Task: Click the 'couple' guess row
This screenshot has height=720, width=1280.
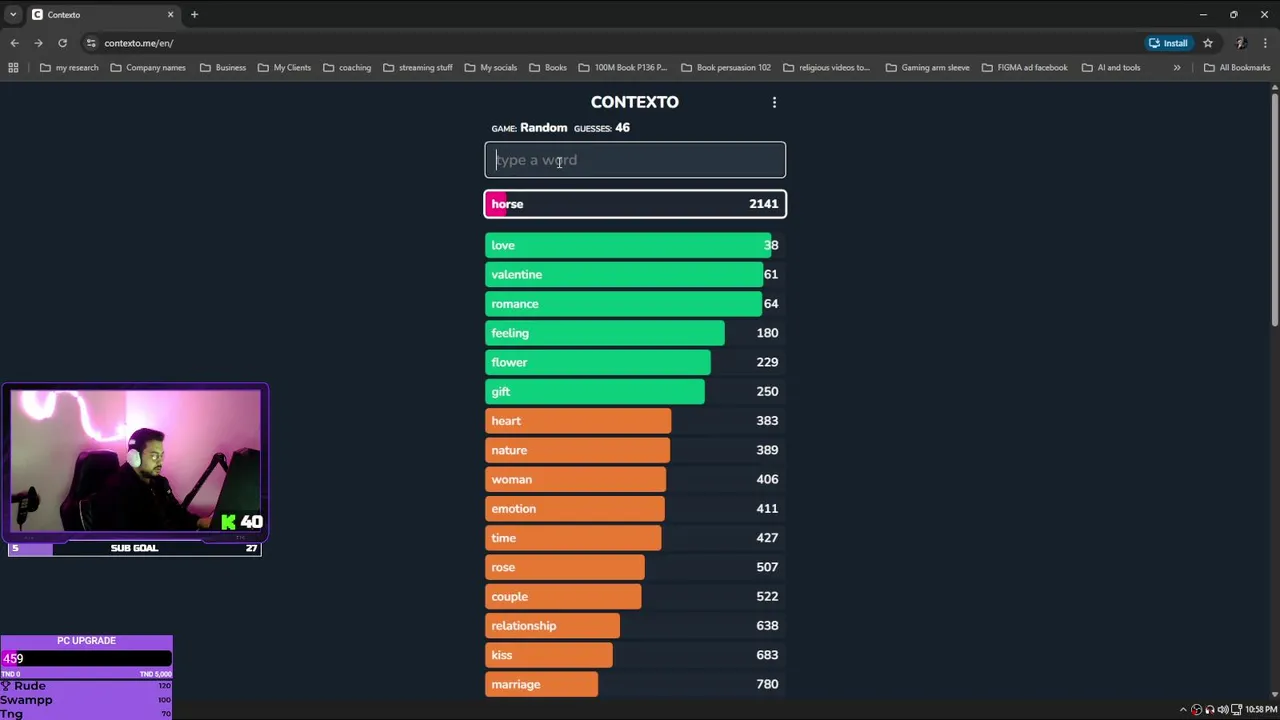Action: pos(635,596)
